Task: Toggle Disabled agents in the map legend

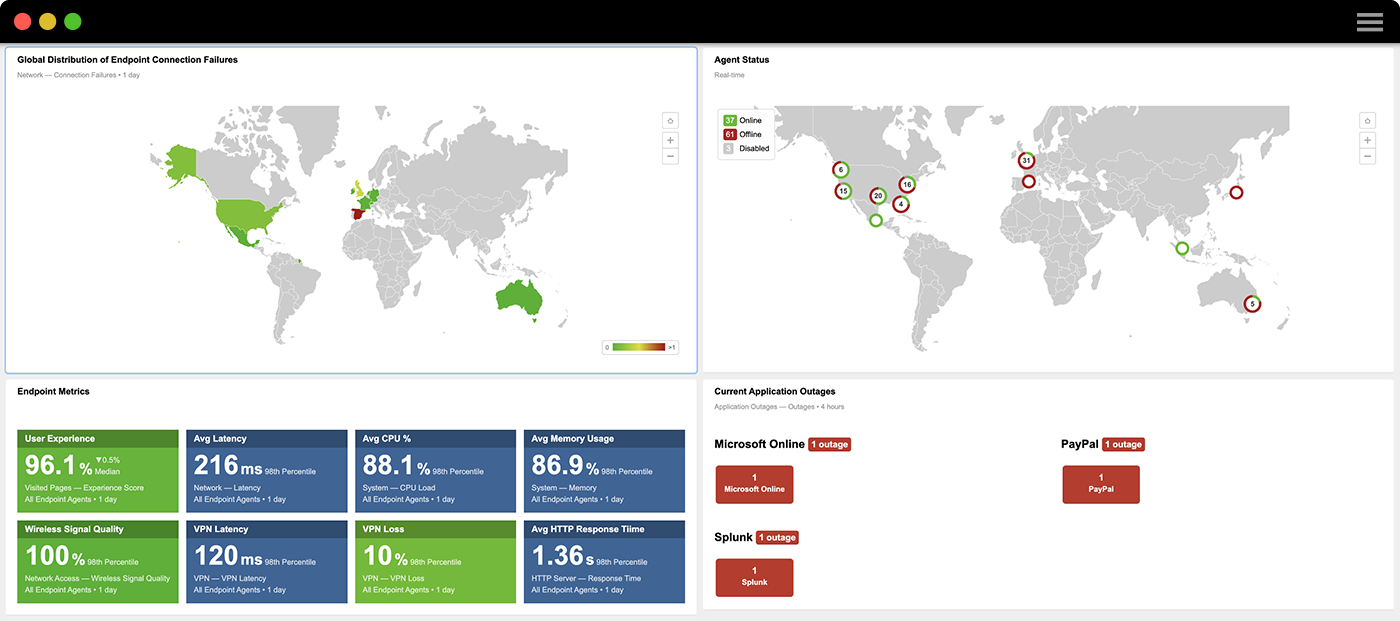Action: pyautogui.click(x=745, y=149)
